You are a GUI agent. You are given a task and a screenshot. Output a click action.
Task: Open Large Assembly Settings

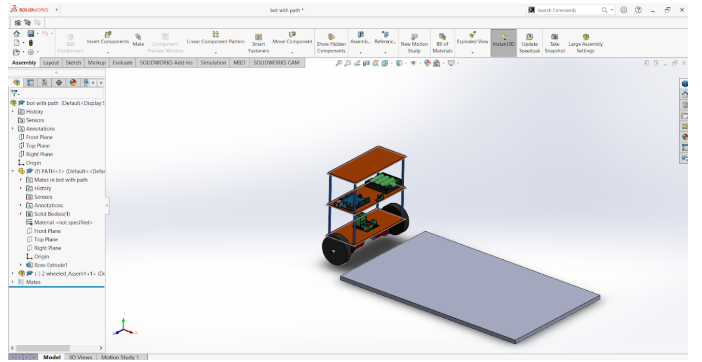click(x=585, y=43)
